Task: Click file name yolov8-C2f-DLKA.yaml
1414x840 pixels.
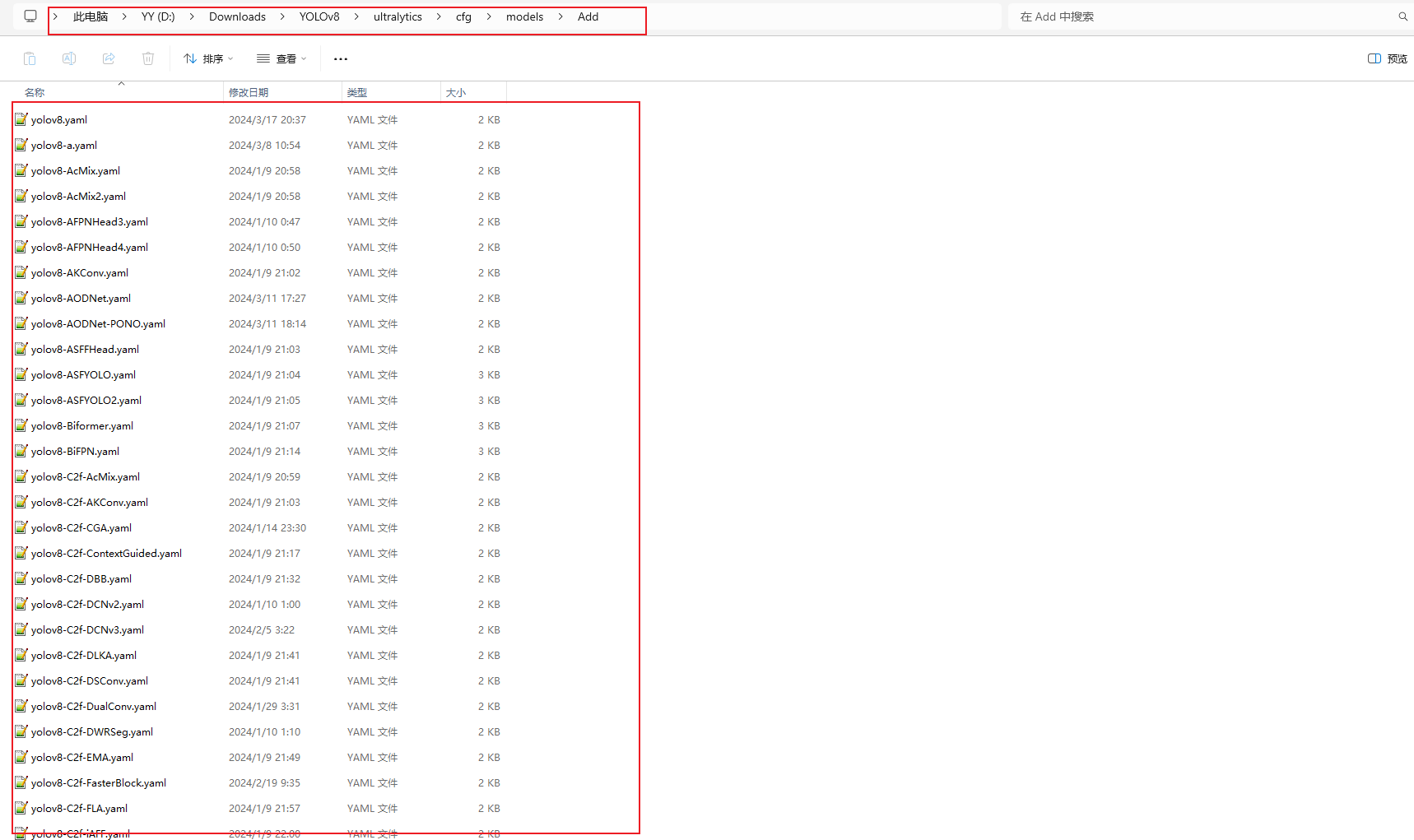Action: click(x=84, y=655)
